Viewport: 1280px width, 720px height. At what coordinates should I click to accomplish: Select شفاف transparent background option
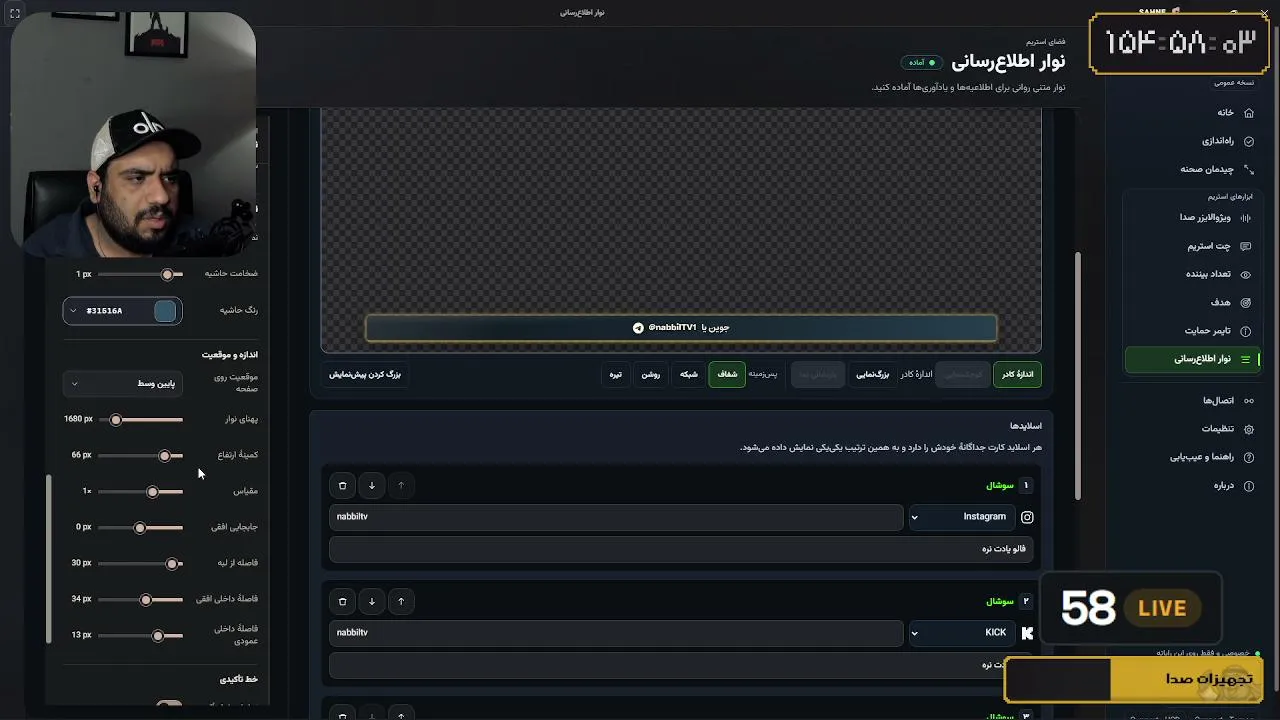[727, 374]
